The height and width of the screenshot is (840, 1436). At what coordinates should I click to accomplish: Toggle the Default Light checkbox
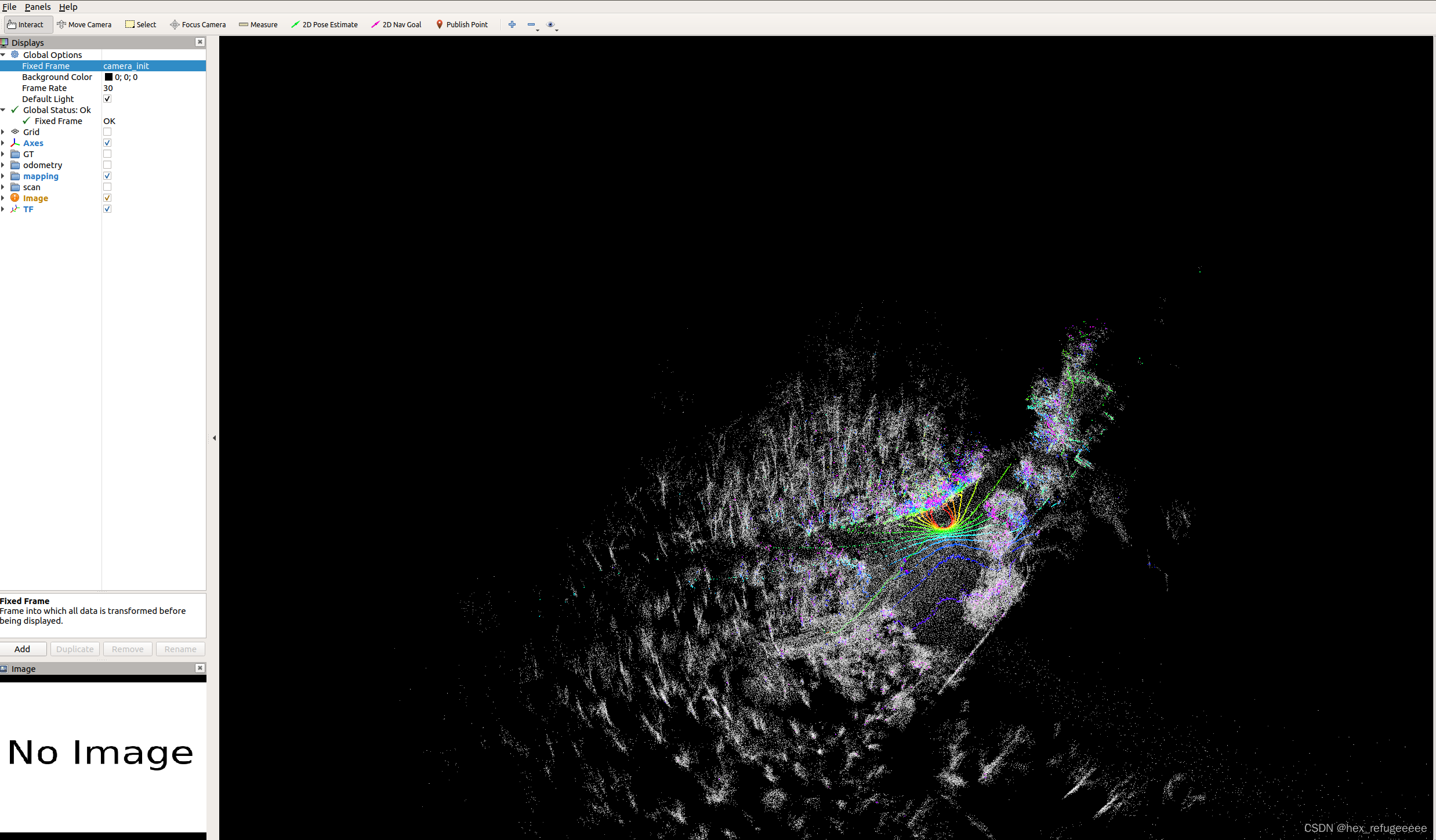click(107, 99)
